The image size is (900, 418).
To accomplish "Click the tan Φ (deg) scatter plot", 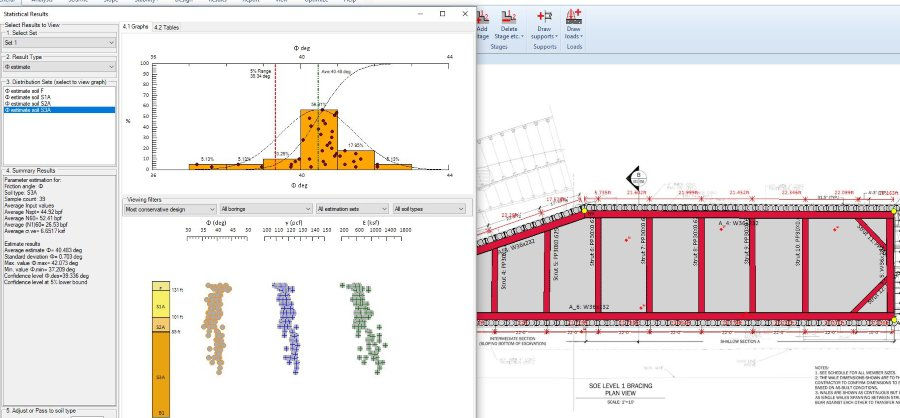I will (216, 327).
